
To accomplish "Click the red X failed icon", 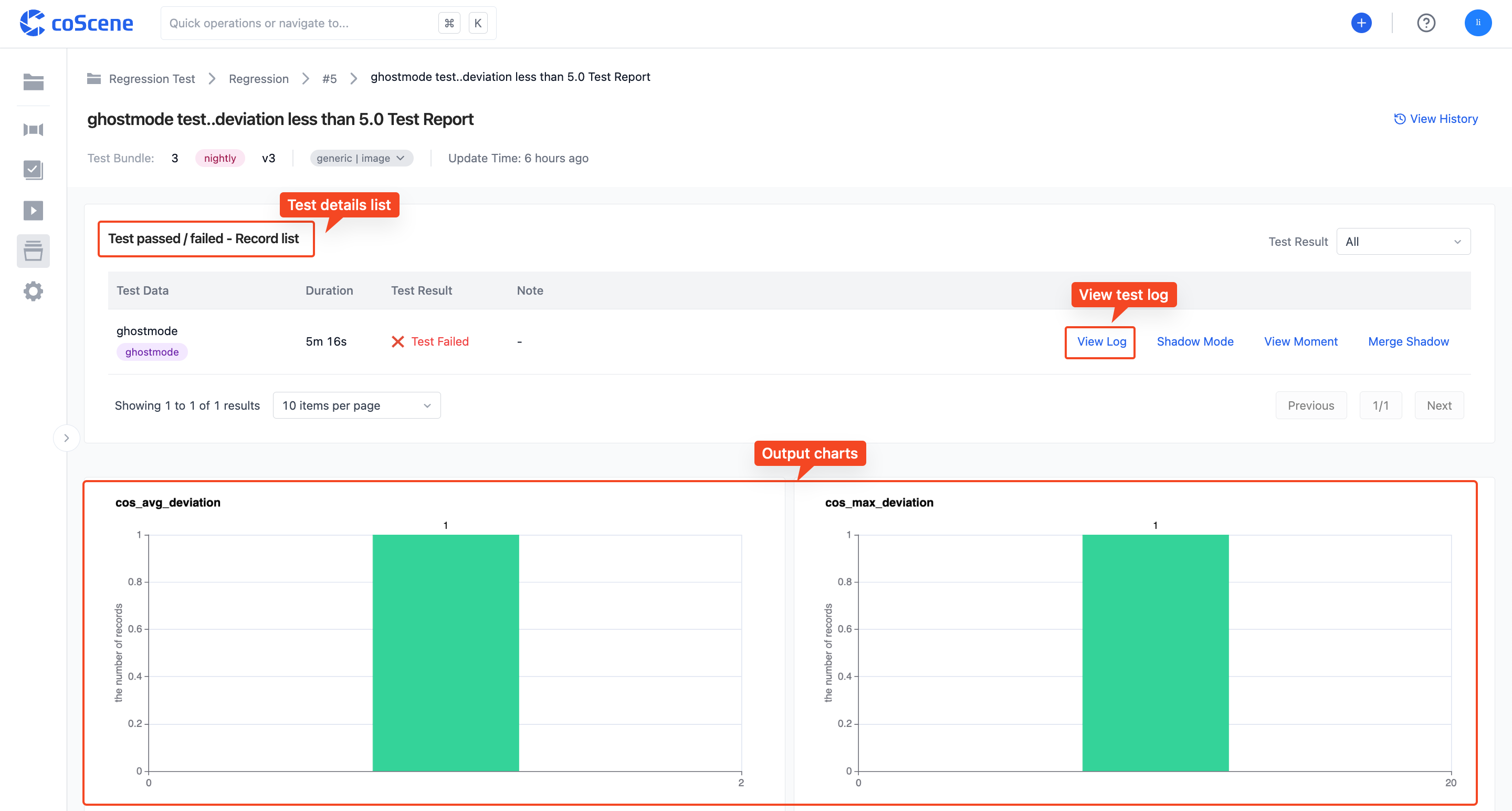I will (397, 341).
